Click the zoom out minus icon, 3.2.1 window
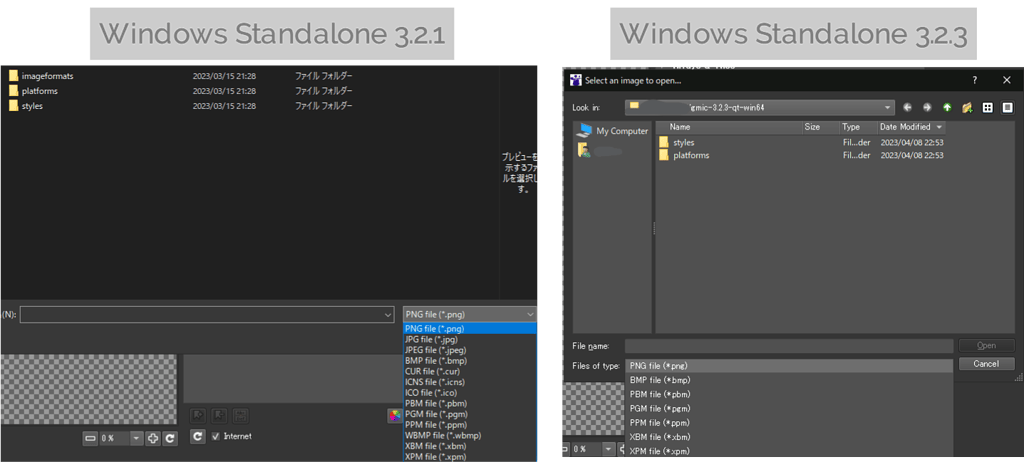This screenshot has height=462, width=1024. pos(90,438)
